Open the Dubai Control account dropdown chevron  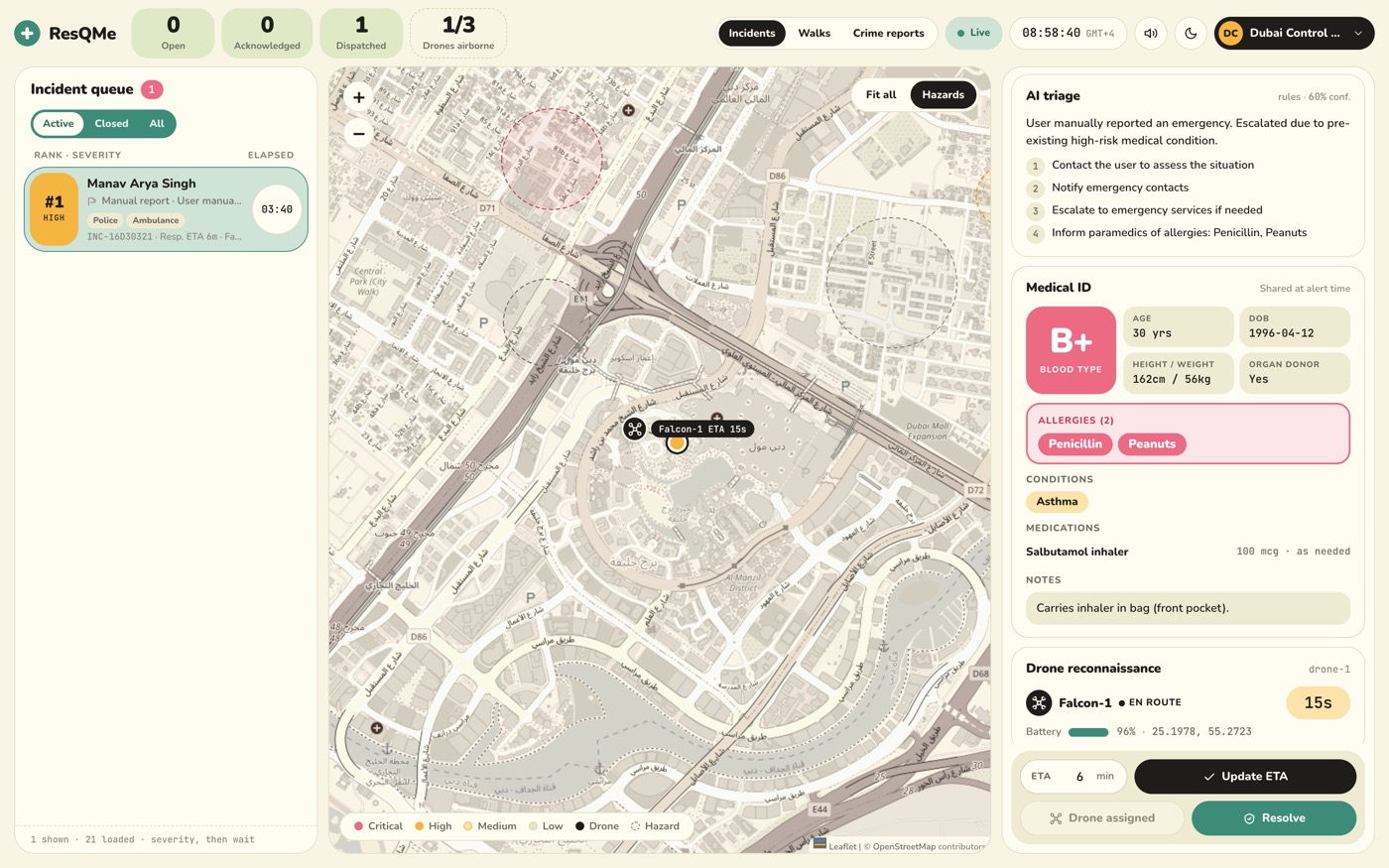(x=1358, y=33)
